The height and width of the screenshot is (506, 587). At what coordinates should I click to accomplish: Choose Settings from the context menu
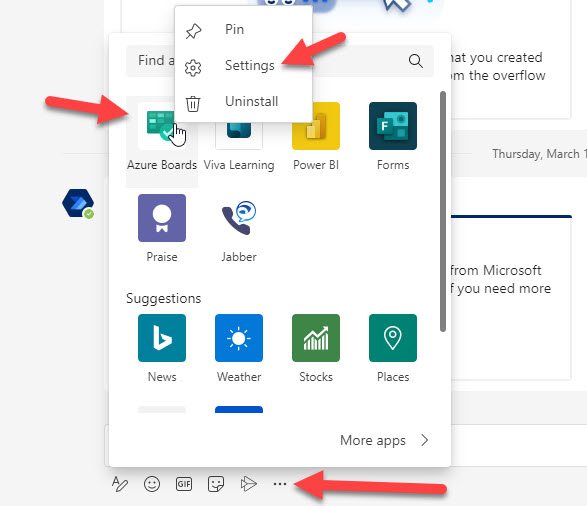click(243, 65)
